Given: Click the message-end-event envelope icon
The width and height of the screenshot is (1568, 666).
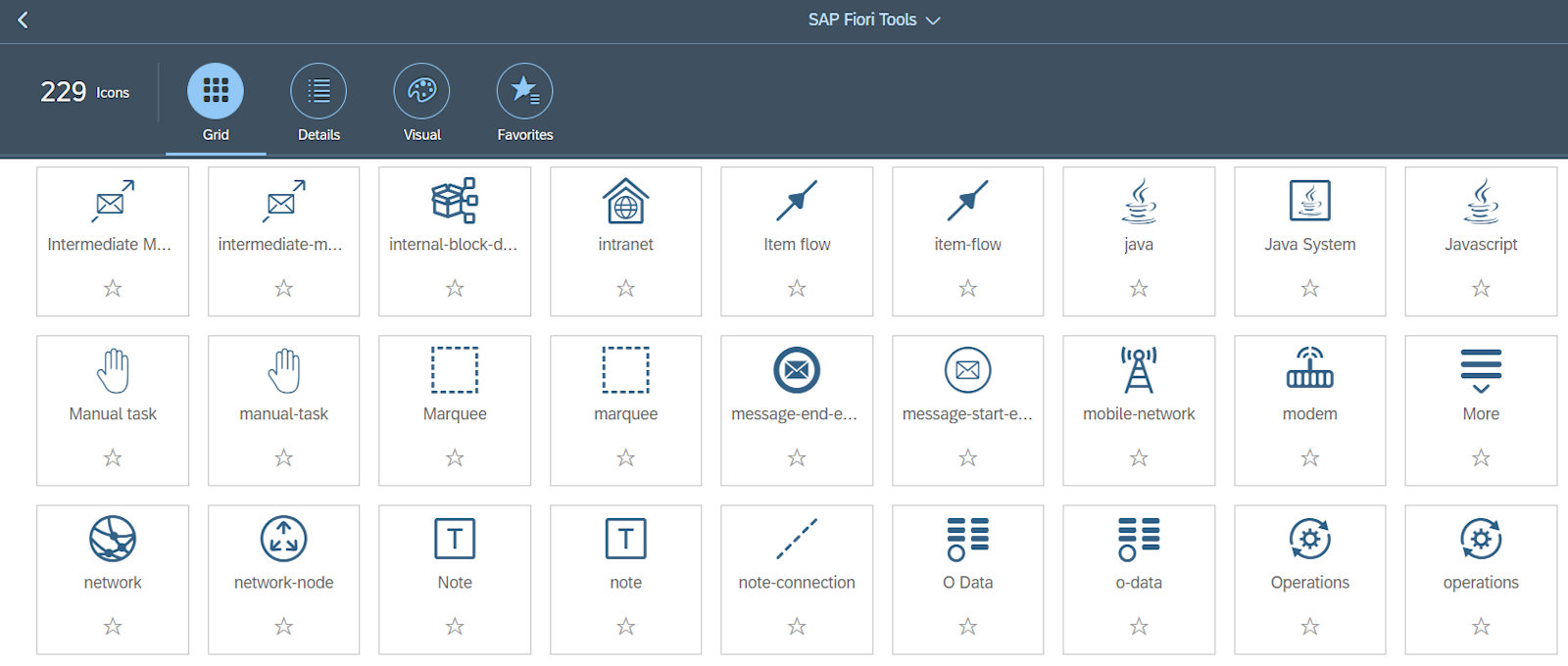Looking at the screenshot, I should coord(797,370).
